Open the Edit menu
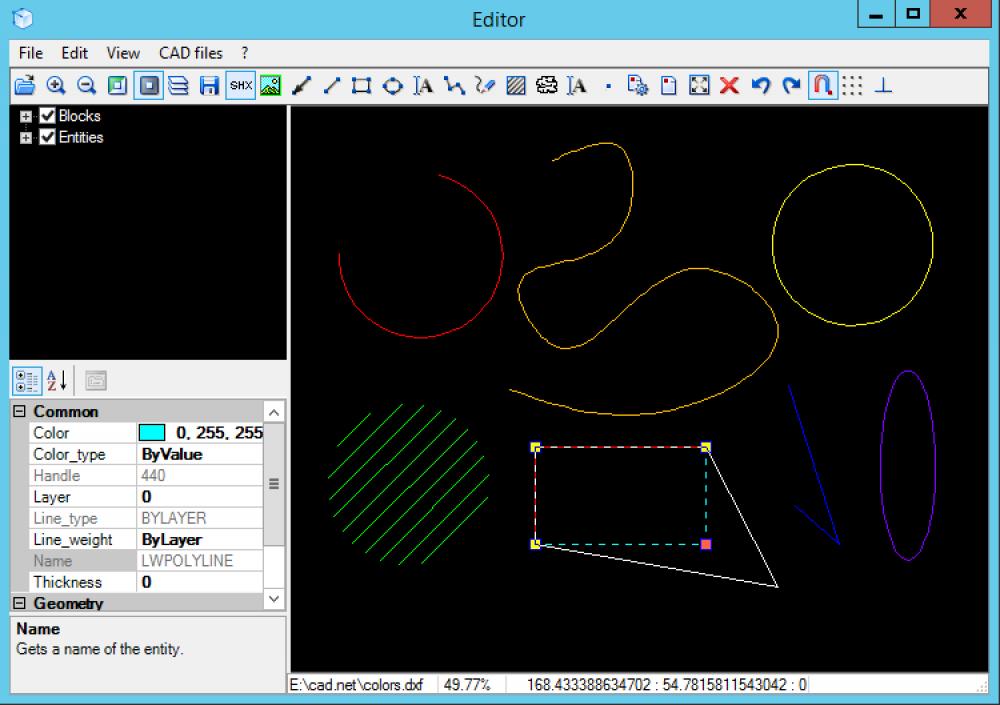 pyautogui.click(x=74, y=53)
